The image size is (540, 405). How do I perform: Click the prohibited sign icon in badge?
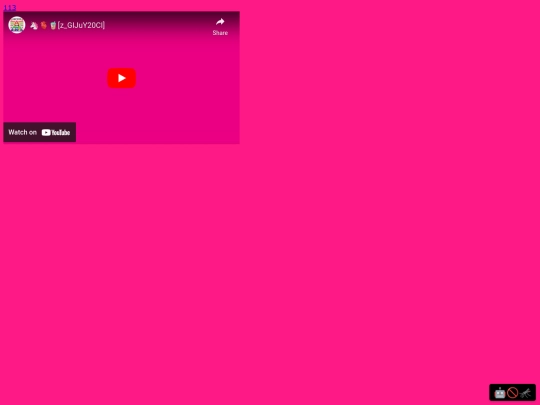tap(512, 393)
